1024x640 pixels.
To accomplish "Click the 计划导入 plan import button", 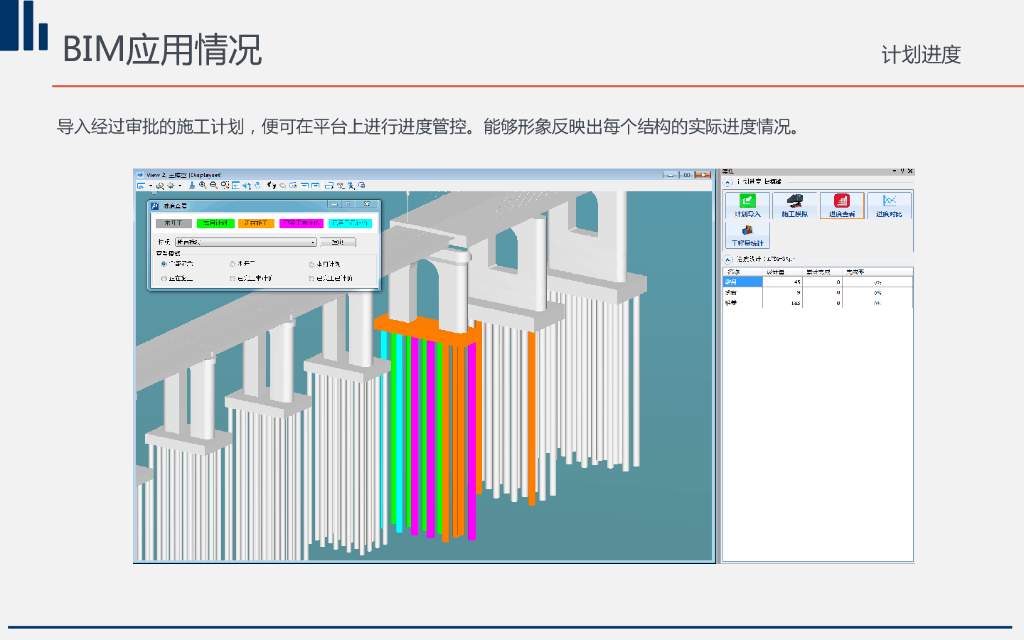I will click(x=747, y=205).
